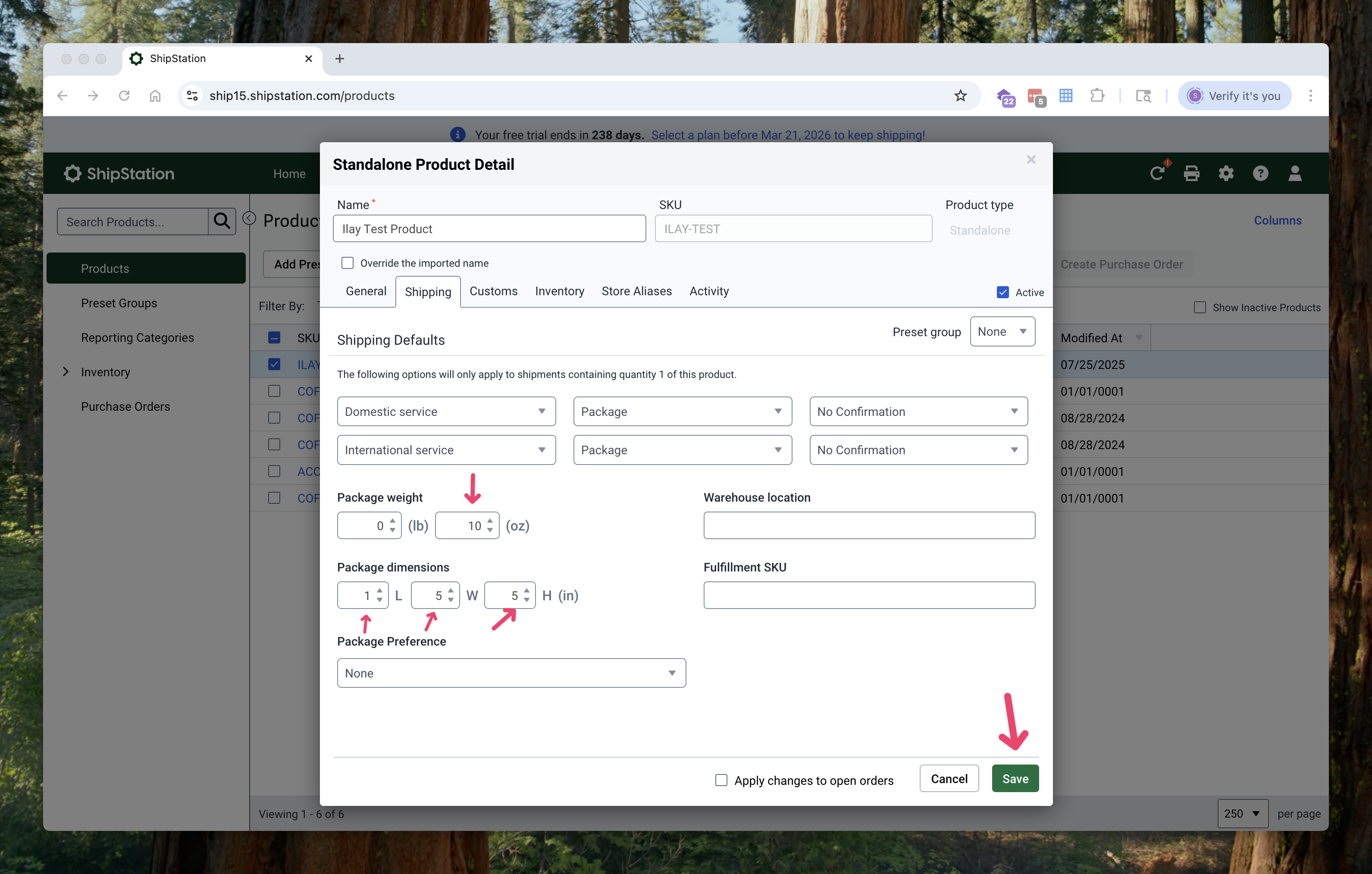Screen dimensions: 1372x874
Task: Open the print queue printer icon
Action: pos(1191,173)
